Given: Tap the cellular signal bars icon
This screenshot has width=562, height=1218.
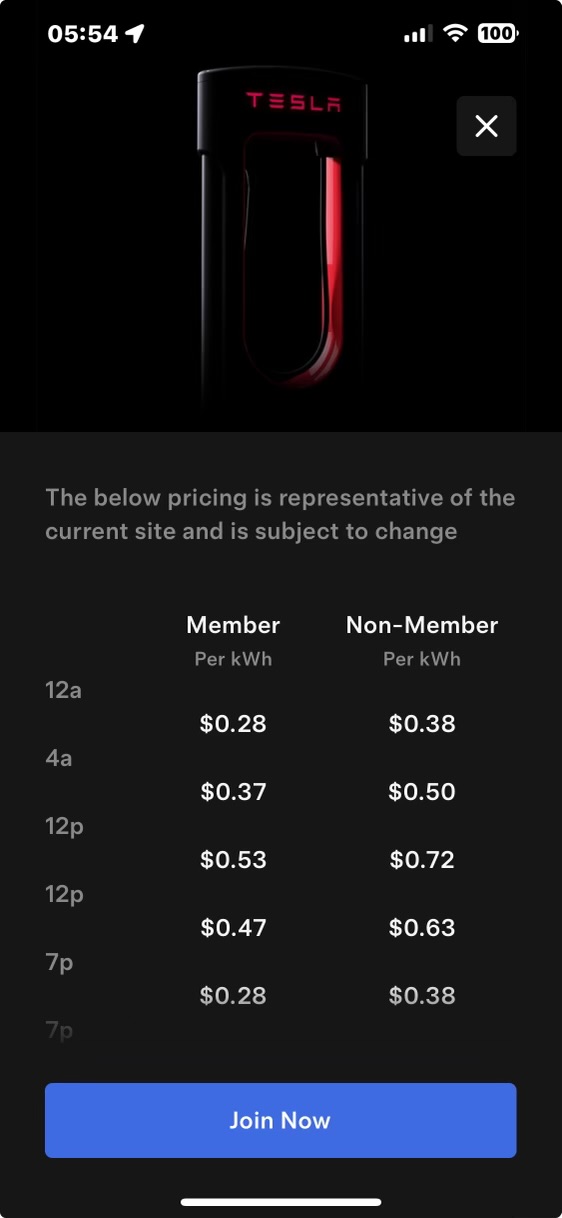Looking at the screenshot, I should pos(418,35).
